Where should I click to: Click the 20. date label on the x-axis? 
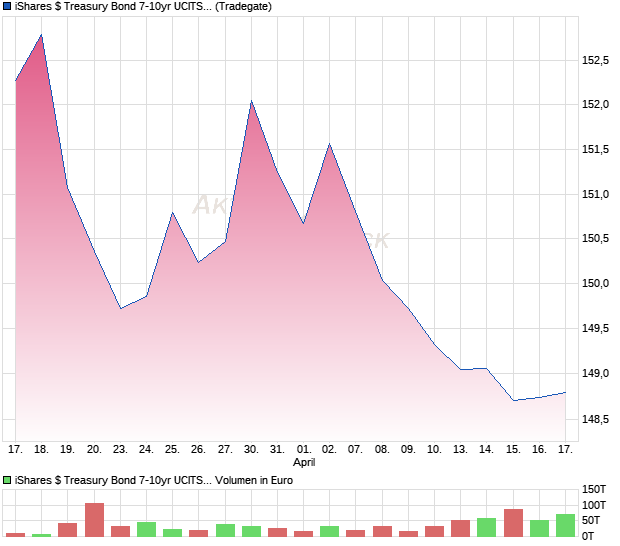click(x=94, y=450)
